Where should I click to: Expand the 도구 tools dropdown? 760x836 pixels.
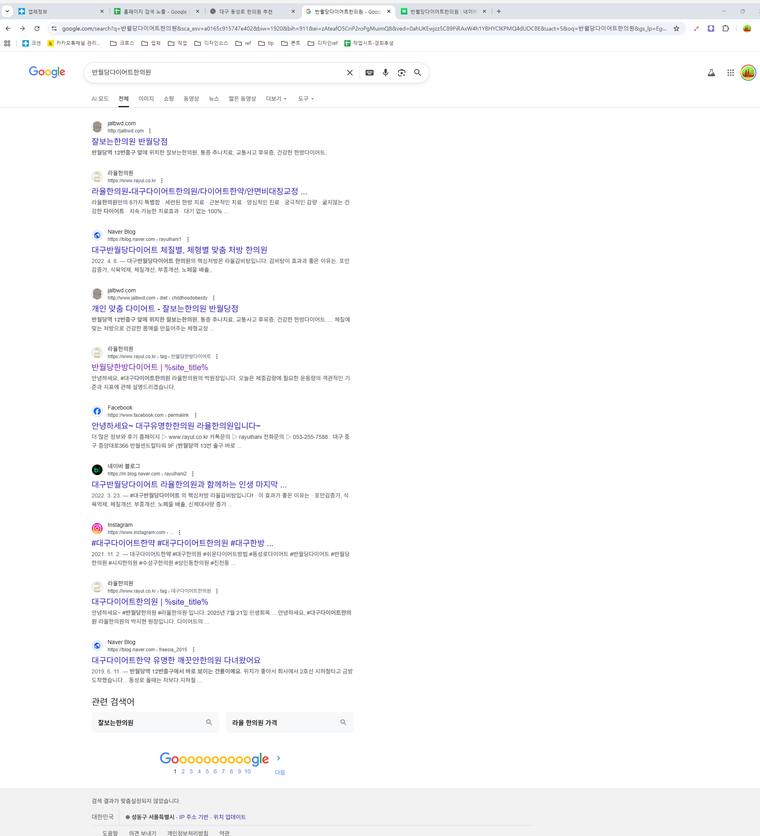point(306,99)
